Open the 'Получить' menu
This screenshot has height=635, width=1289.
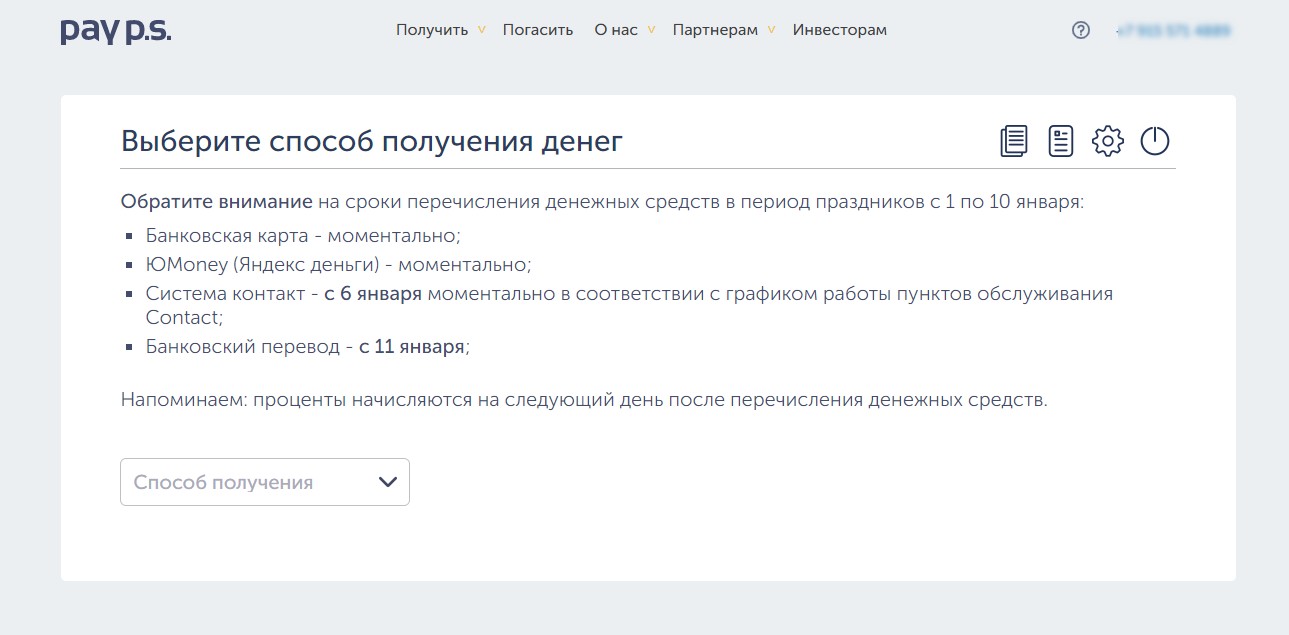[432, 30]
